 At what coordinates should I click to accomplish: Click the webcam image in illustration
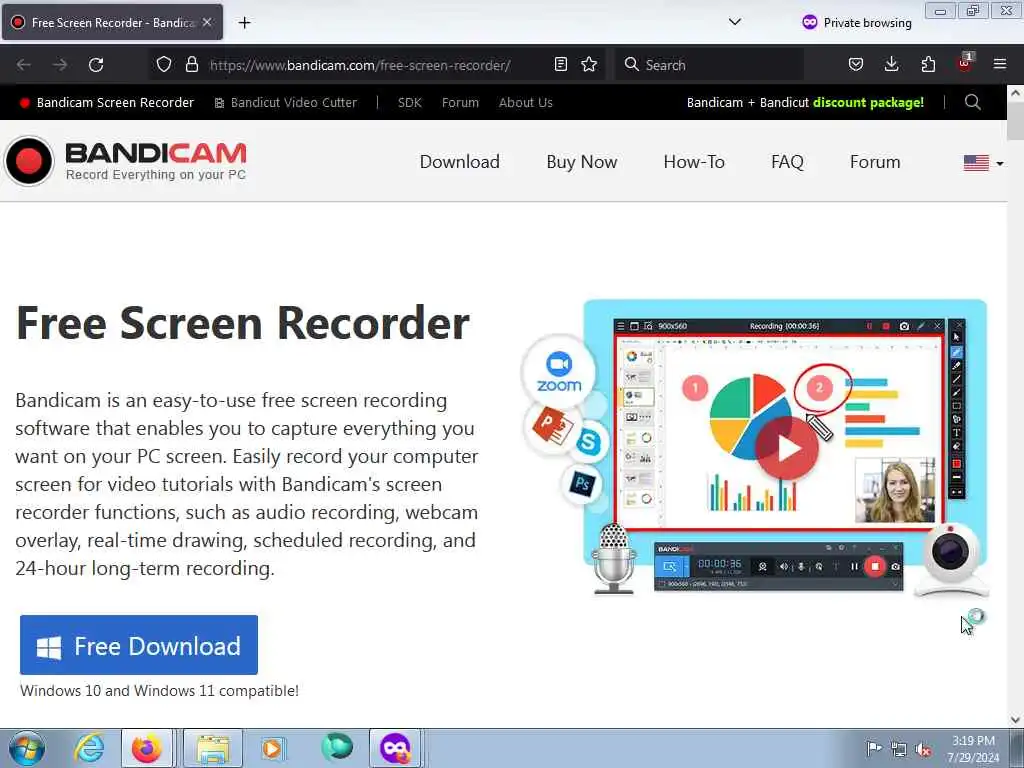pos(951,560)
